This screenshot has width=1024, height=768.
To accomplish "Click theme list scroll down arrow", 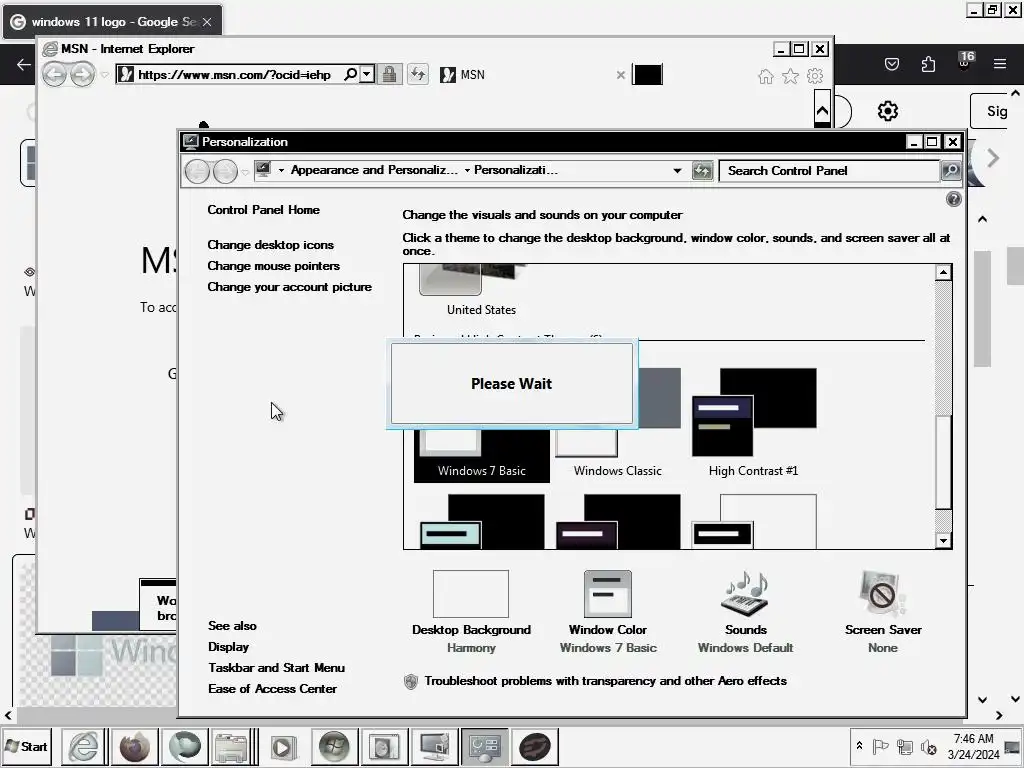I will click(943, 540).
